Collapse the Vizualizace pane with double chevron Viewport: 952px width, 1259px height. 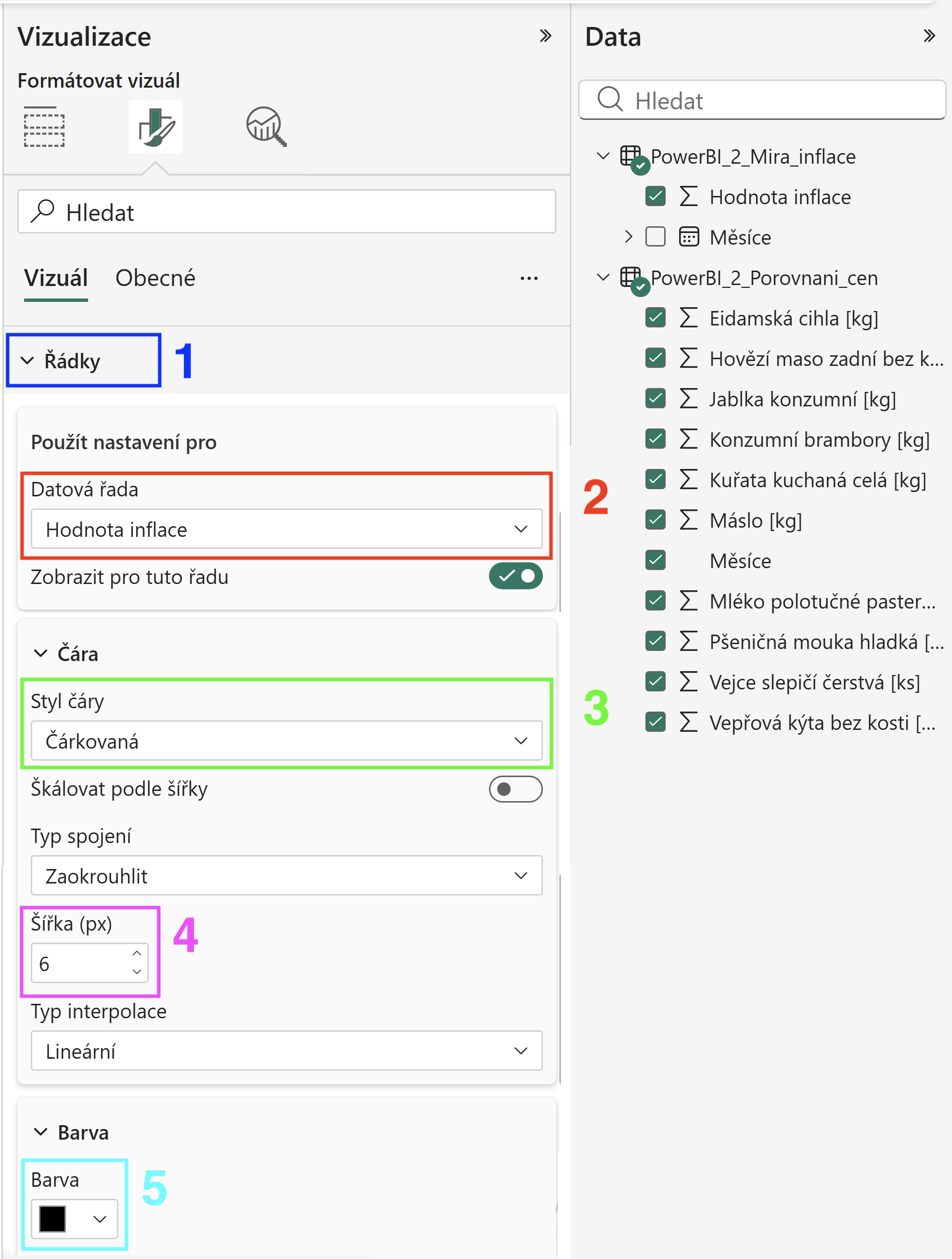pos(545,36)
